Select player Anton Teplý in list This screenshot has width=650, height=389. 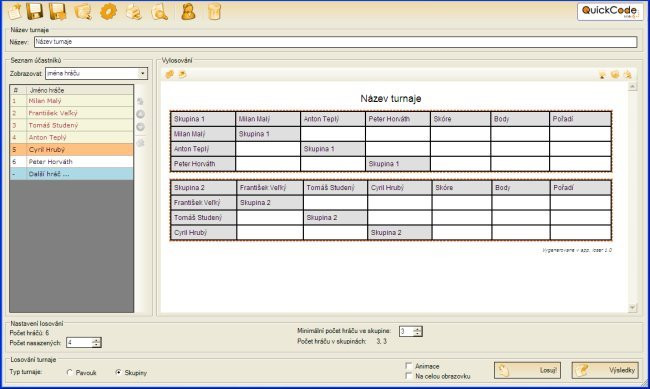[71, 137]
